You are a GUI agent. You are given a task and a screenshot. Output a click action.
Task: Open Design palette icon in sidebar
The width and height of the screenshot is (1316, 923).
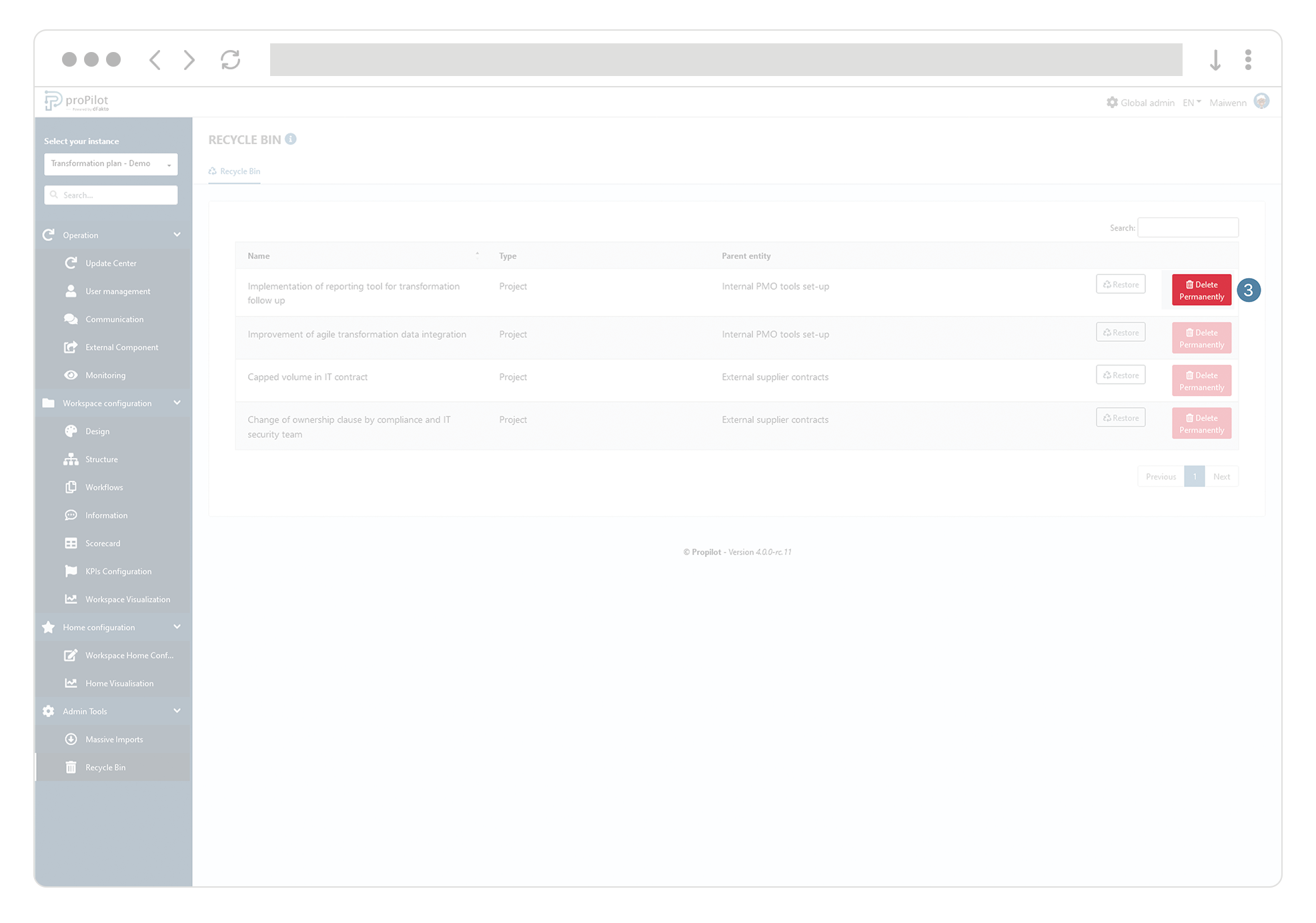(71, 431)
